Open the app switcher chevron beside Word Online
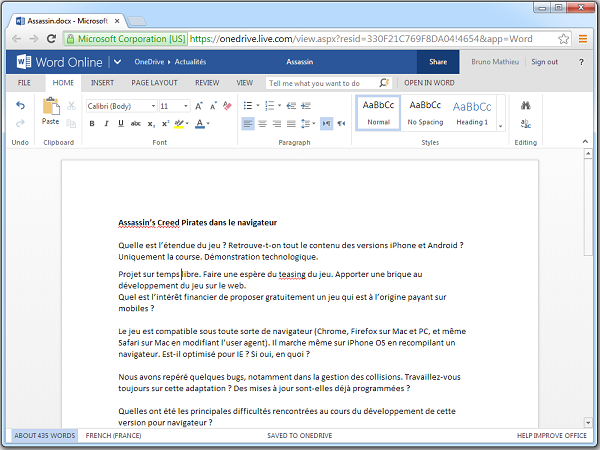This screenshot has width=600, height=450. 117,62
